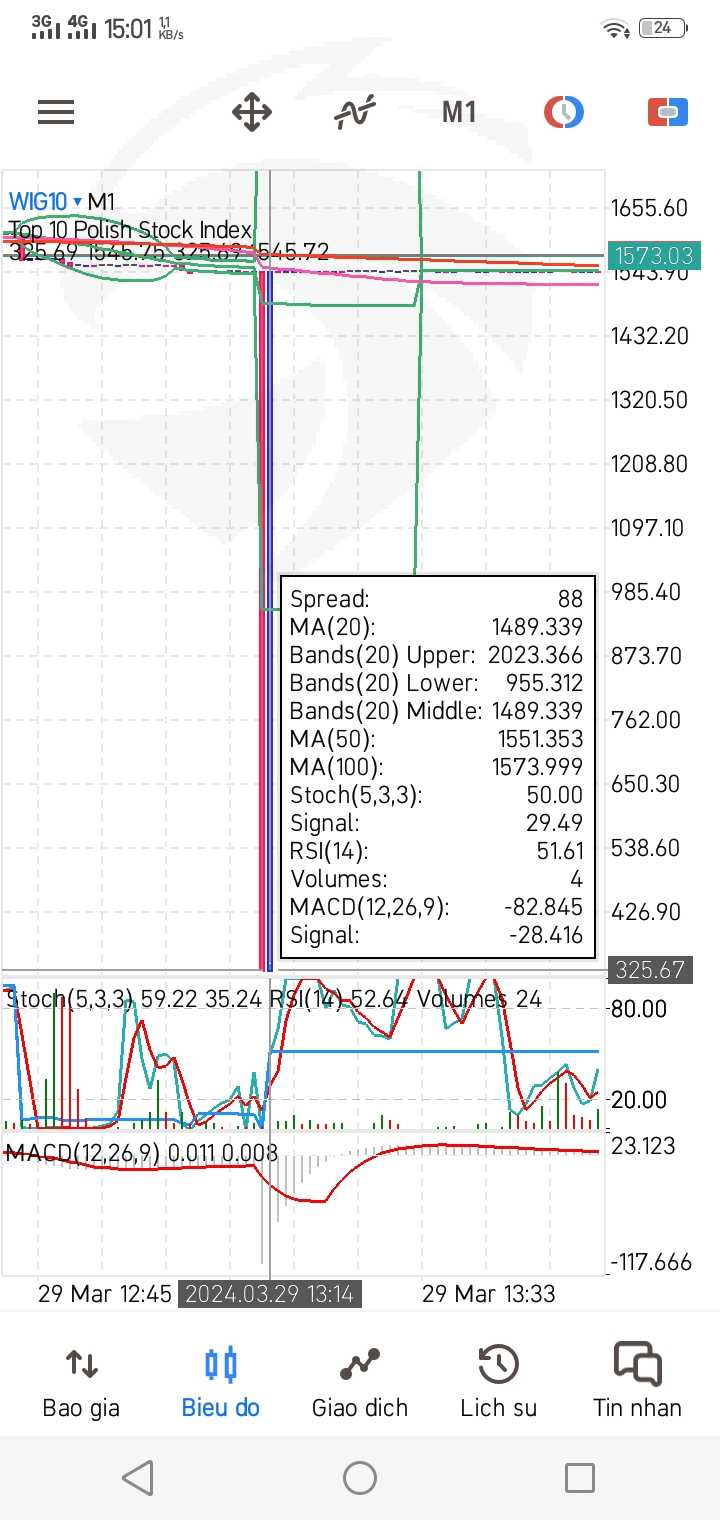Tap the MA(100) value 1573.999
Screen dimensions: 720x1520
tap(537, 767)
